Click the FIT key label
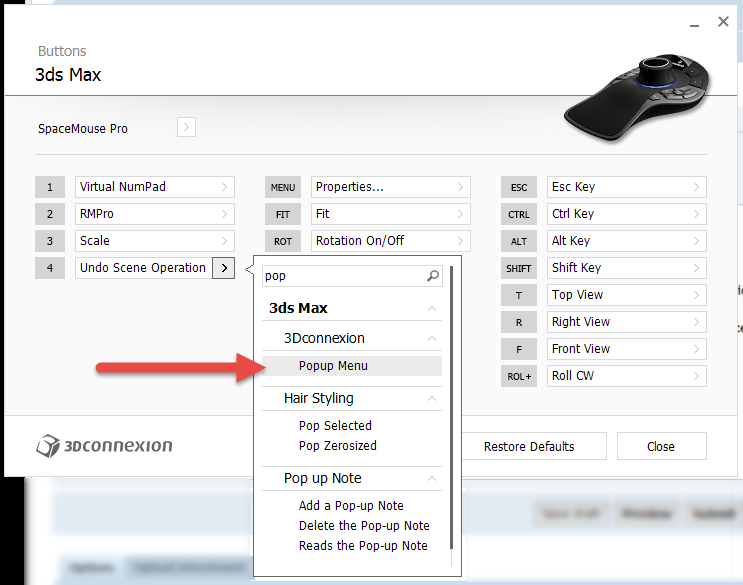 click(x=283, y=214)
